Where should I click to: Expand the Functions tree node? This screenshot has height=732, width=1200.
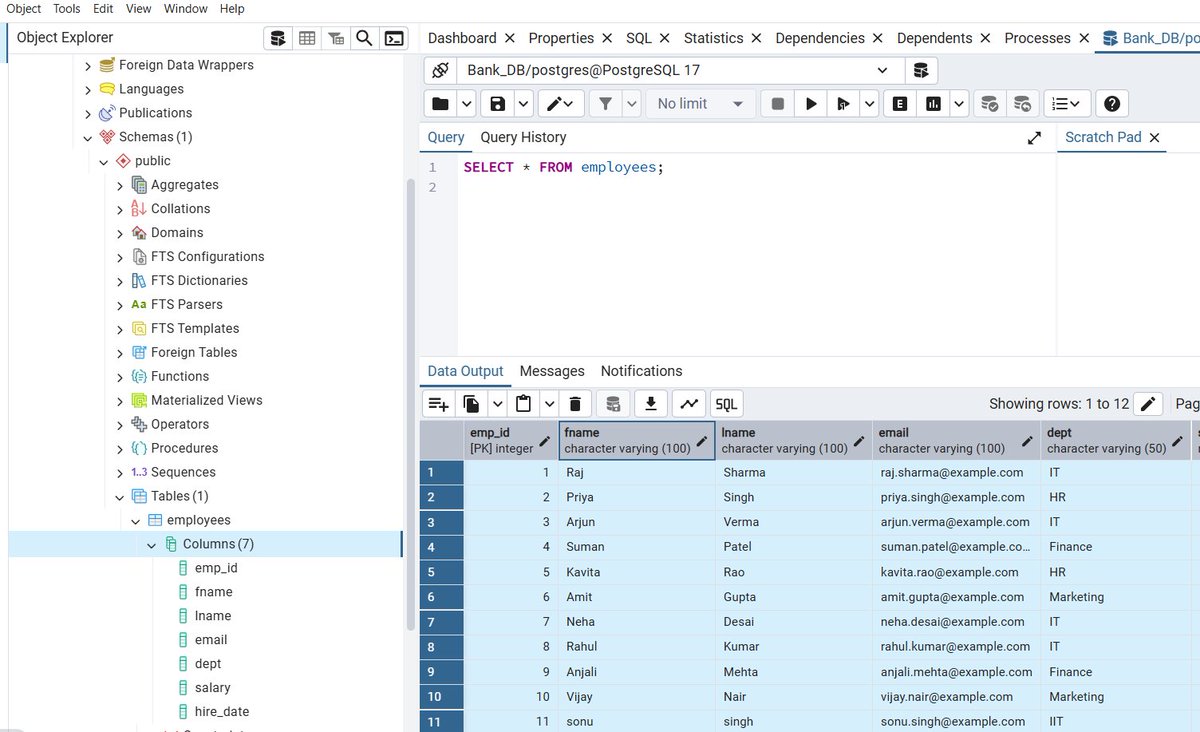coord(120,377)
